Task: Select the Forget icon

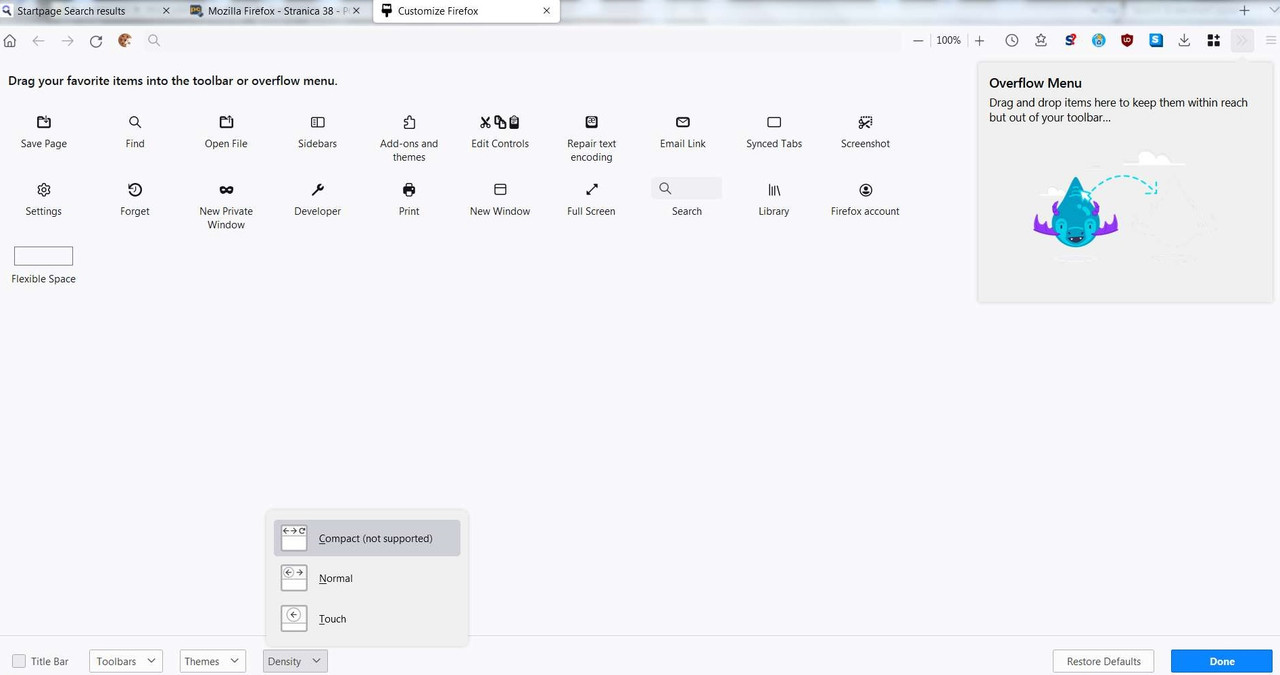Action: tap(135, 189)
